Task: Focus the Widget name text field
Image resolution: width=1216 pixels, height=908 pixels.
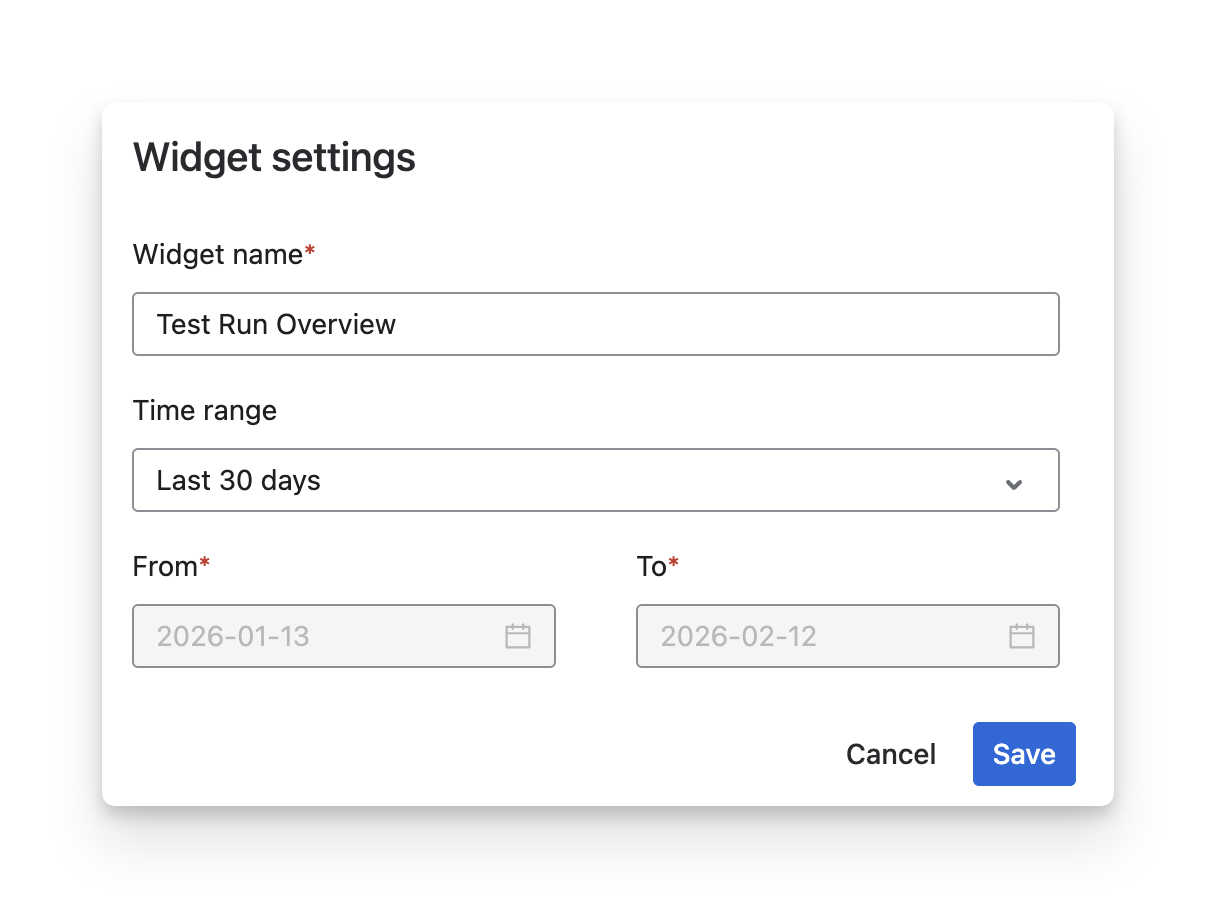Action: click(595, 324)
